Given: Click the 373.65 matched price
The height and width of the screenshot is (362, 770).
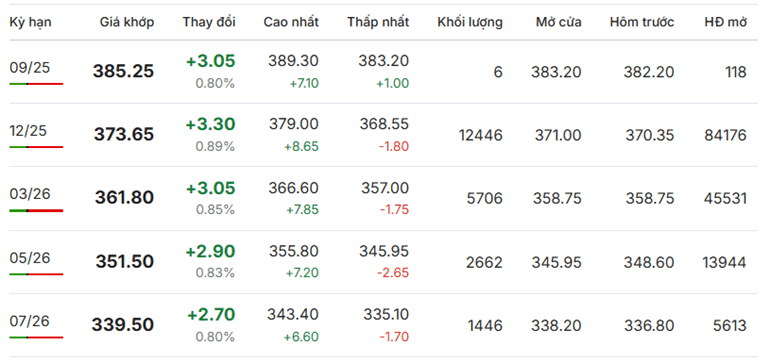Looking at the screenshot, I should pos(124,135).
